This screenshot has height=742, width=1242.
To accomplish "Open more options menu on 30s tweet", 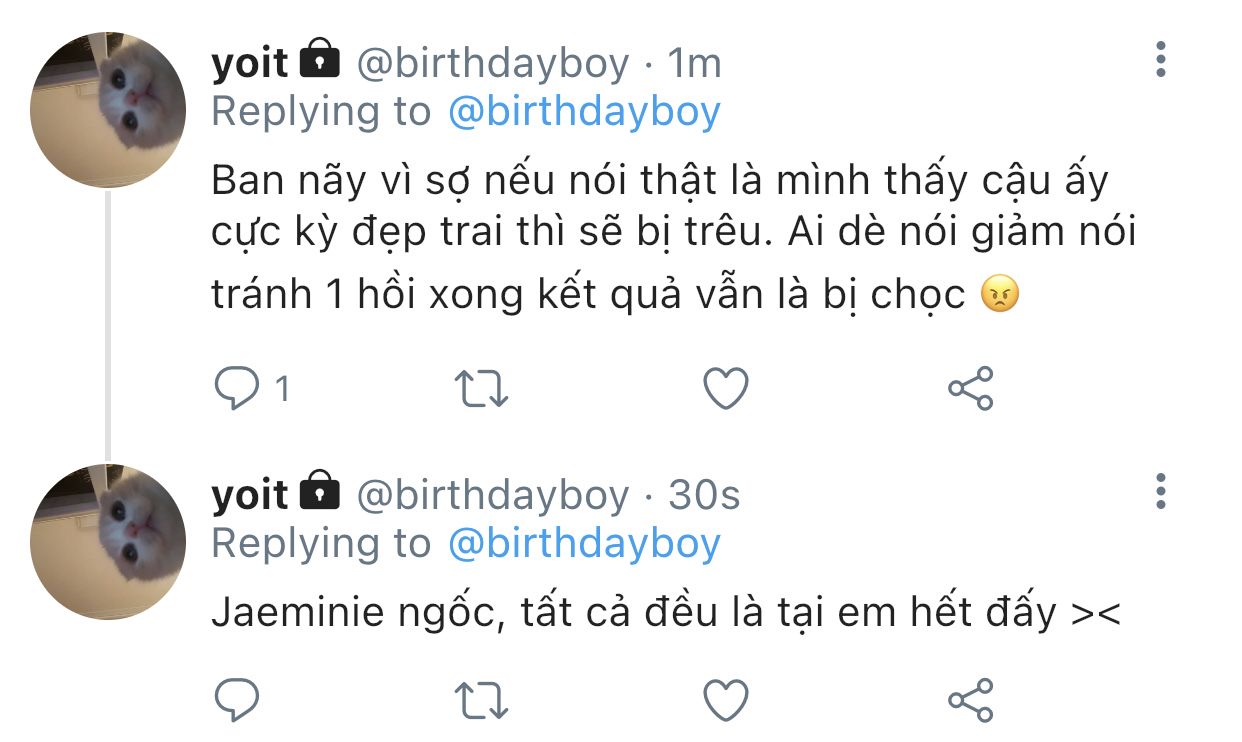I will click(x=1161, y=491).
